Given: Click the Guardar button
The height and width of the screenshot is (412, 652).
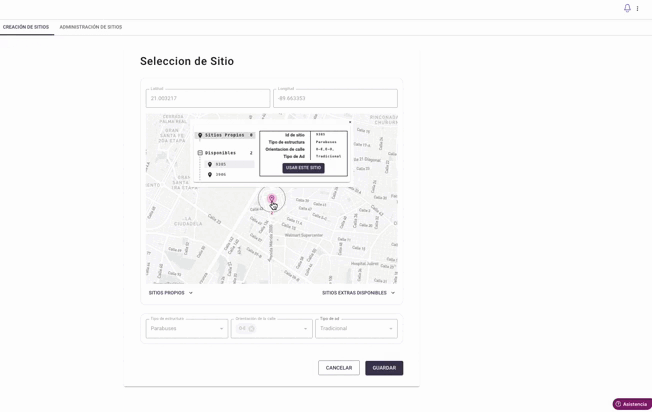Looking at the screenshot, I should click(384, 368).
